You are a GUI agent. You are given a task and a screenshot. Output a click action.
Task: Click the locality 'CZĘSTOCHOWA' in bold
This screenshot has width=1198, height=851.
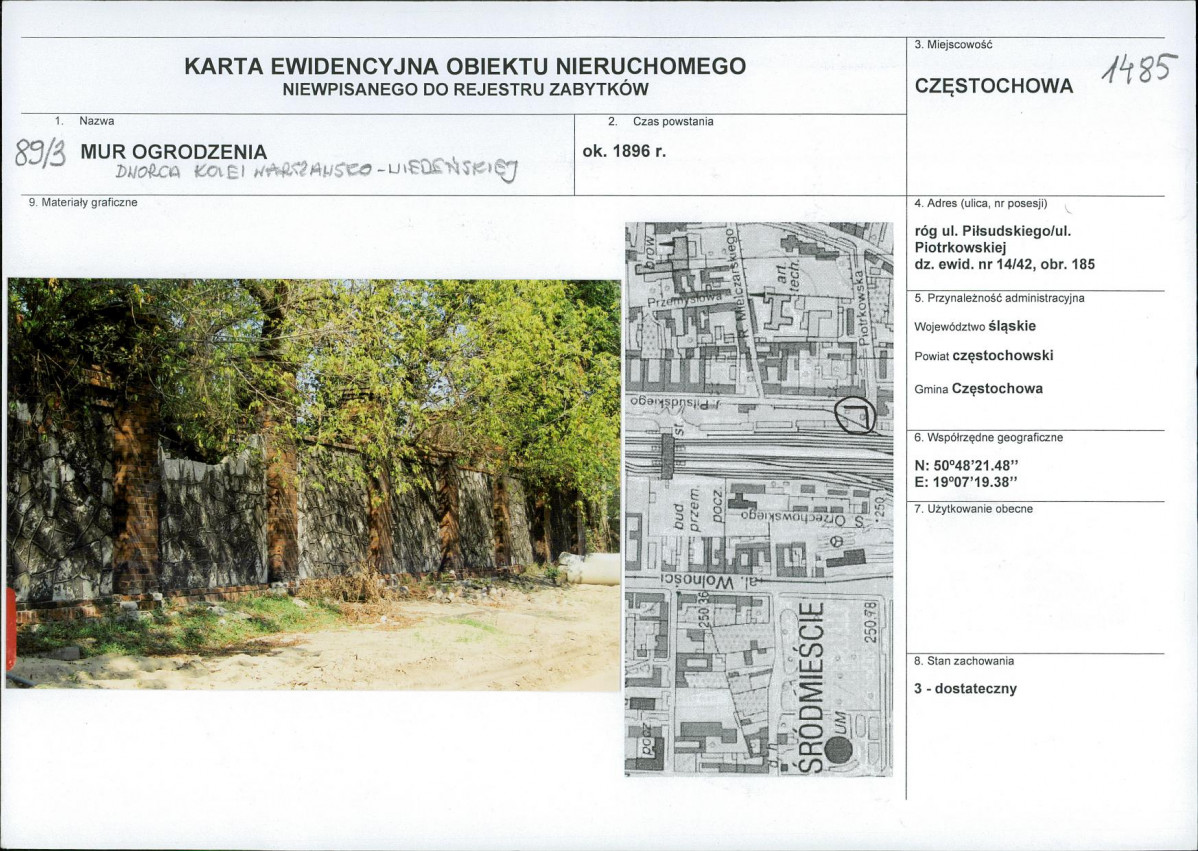click(993, 86)
